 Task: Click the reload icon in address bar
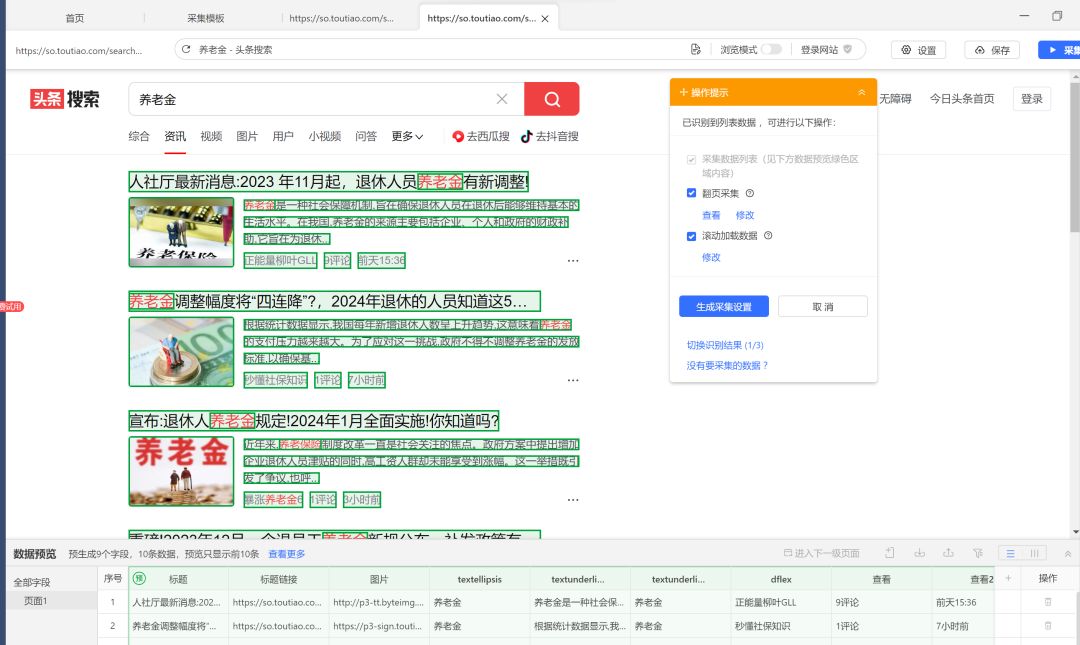pyautogui.click(x=186, y=50)
